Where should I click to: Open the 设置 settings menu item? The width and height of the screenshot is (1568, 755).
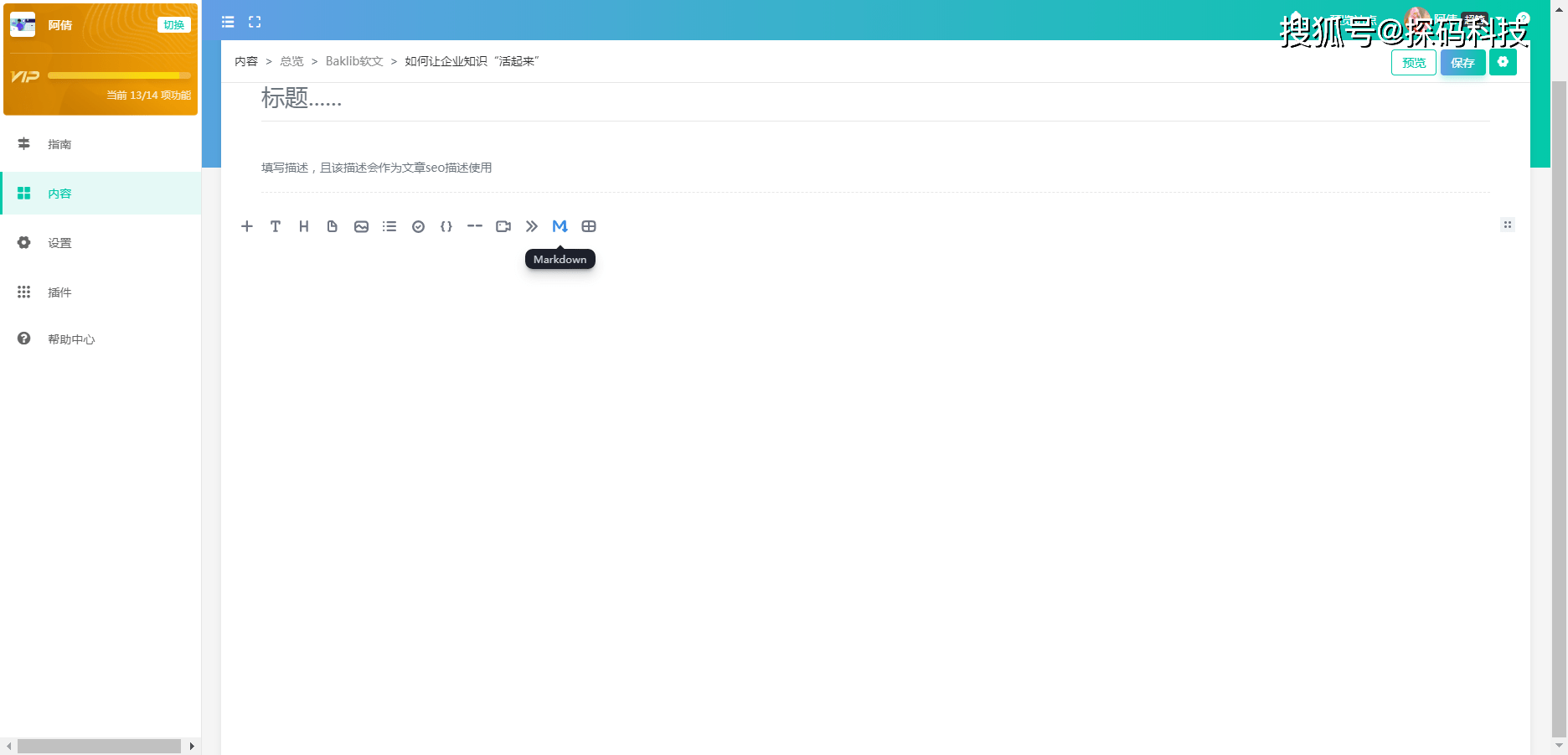(101, 243)
